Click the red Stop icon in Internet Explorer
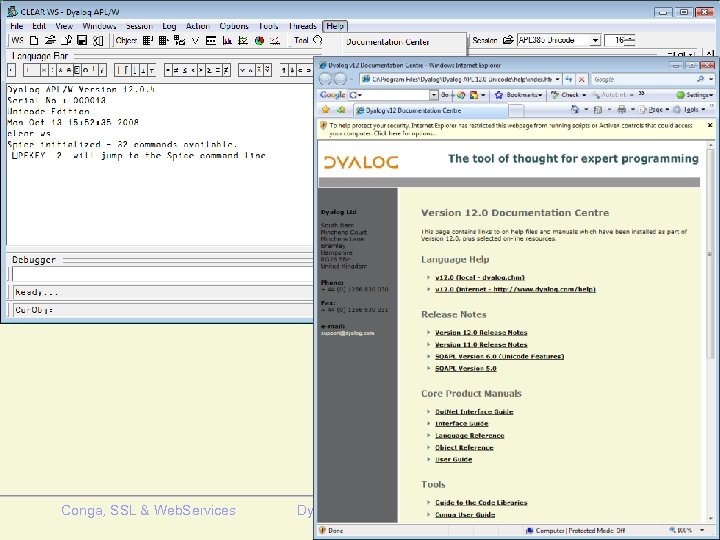 pos(581,79)
